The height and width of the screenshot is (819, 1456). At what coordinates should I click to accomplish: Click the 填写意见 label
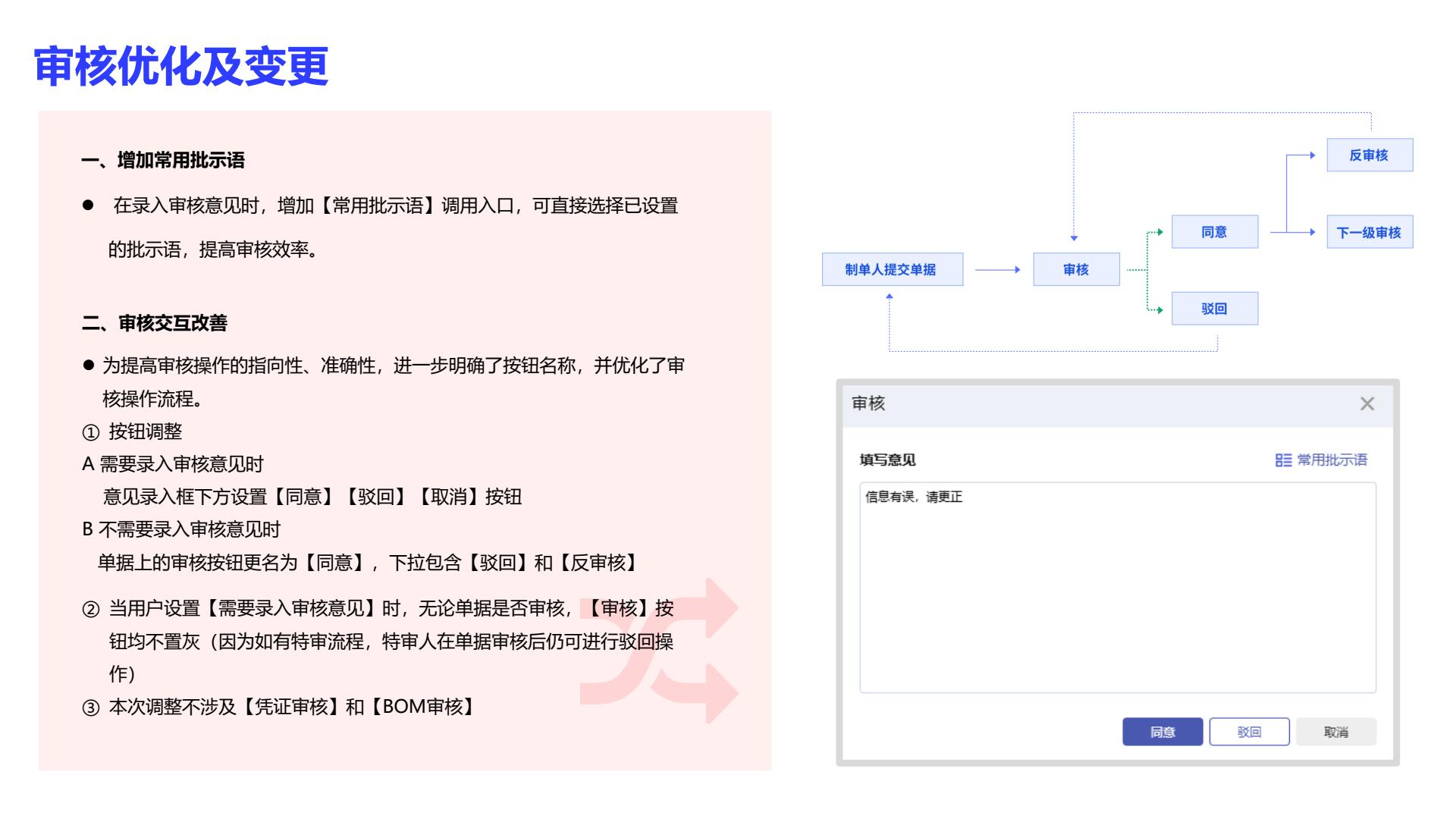(887, 460)
